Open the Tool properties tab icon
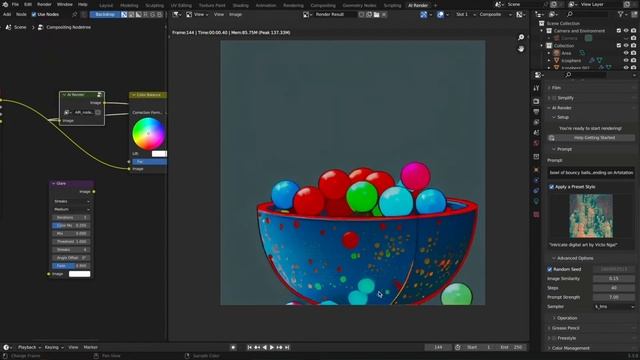Screen dimensions: 640x360 click(536, 88)
